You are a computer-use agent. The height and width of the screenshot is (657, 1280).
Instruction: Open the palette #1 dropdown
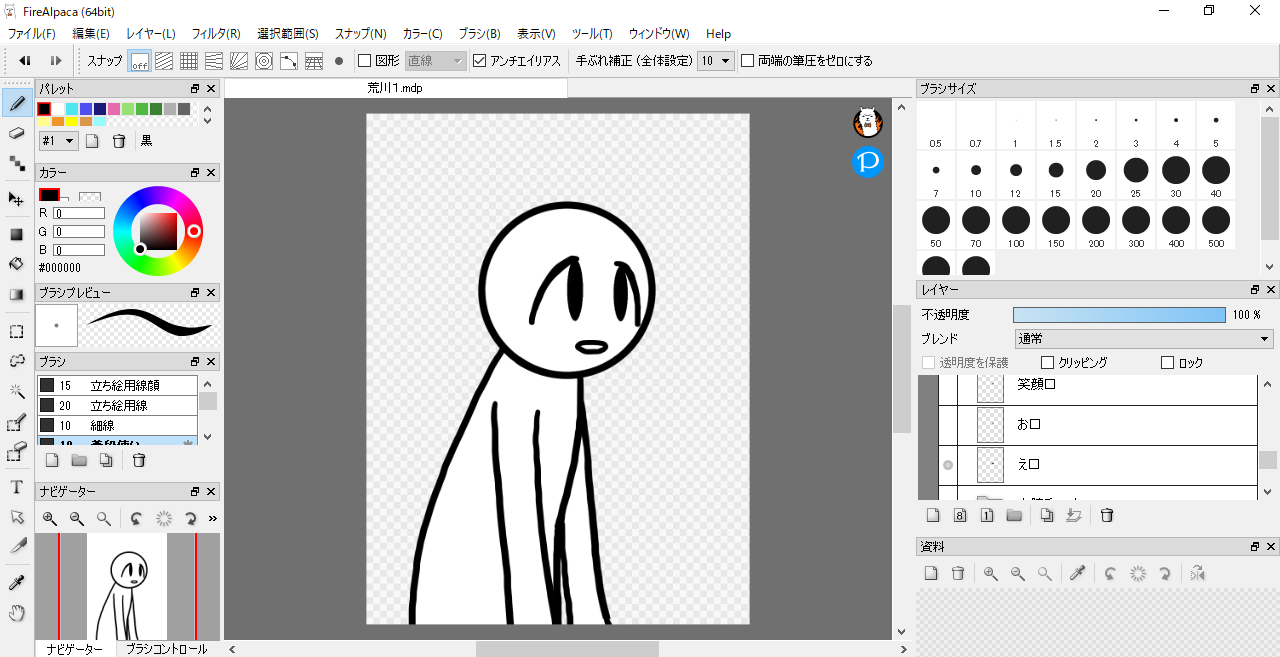pyautogui.click(x=58, y=141)
